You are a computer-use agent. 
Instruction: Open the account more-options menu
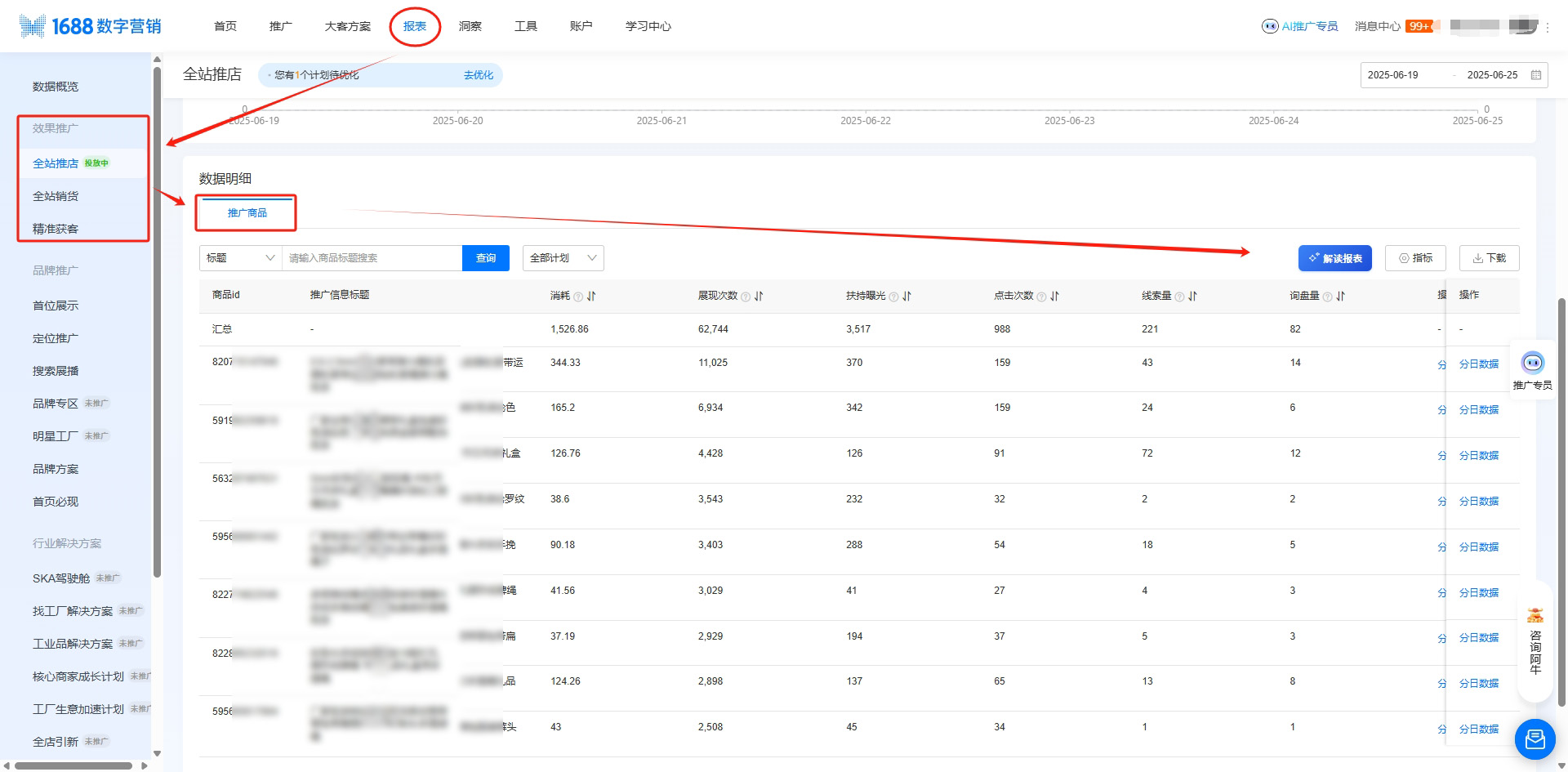click(x=1547, y=27)
